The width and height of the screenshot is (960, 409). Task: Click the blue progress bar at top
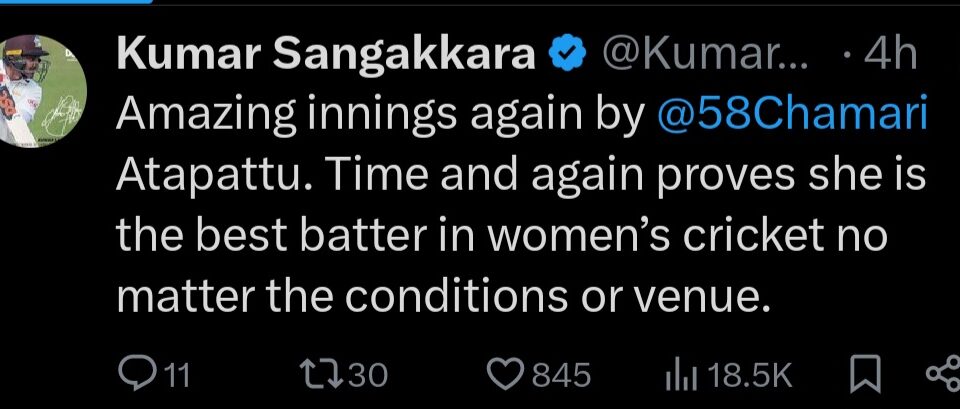[75, 2]
